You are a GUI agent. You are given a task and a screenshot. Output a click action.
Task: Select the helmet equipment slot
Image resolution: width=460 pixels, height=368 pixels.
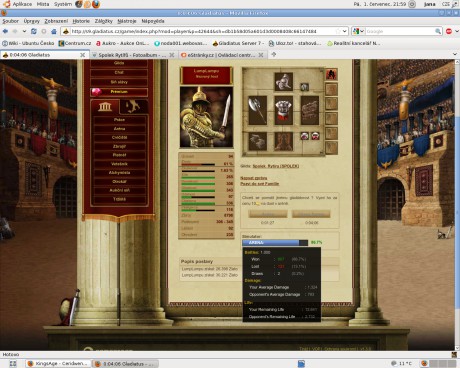coord(283,82)
